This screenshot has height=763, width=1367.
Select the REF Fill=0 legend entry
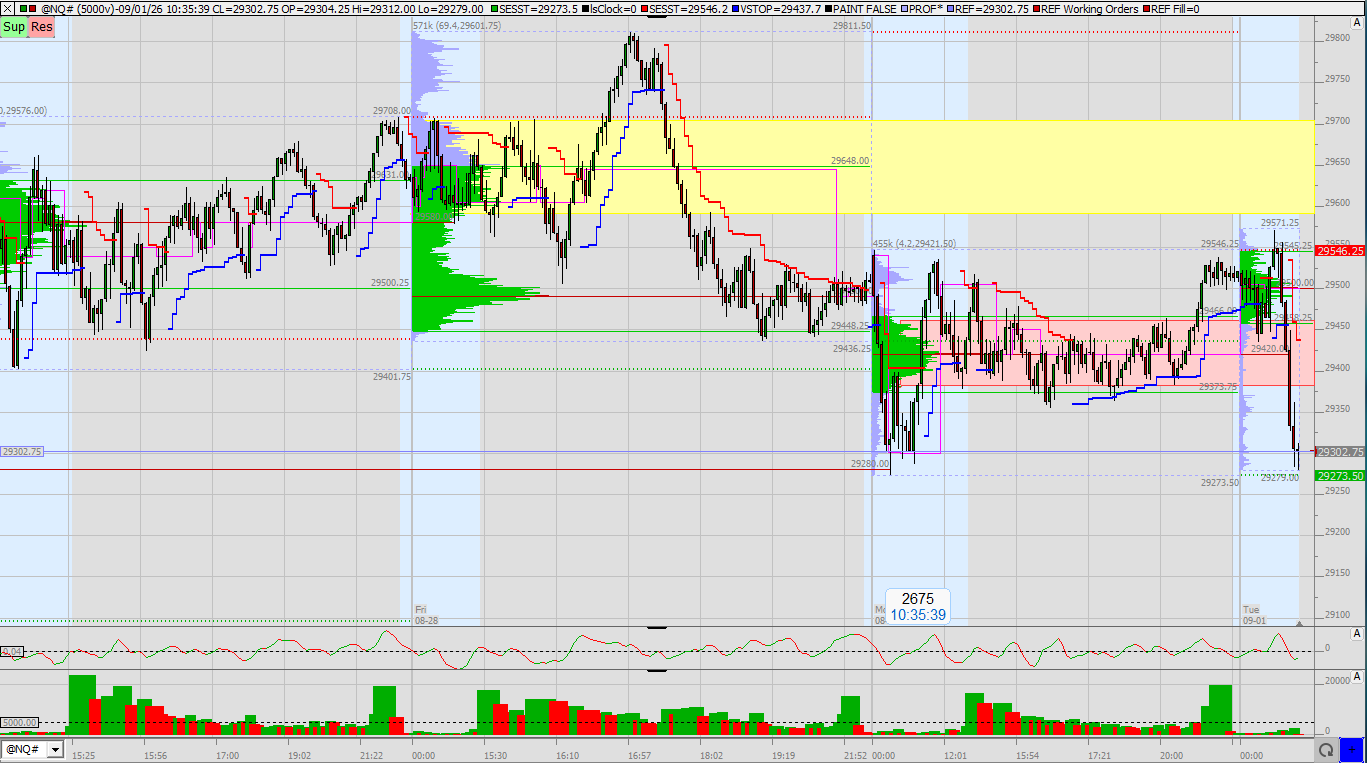(1170, 9)
